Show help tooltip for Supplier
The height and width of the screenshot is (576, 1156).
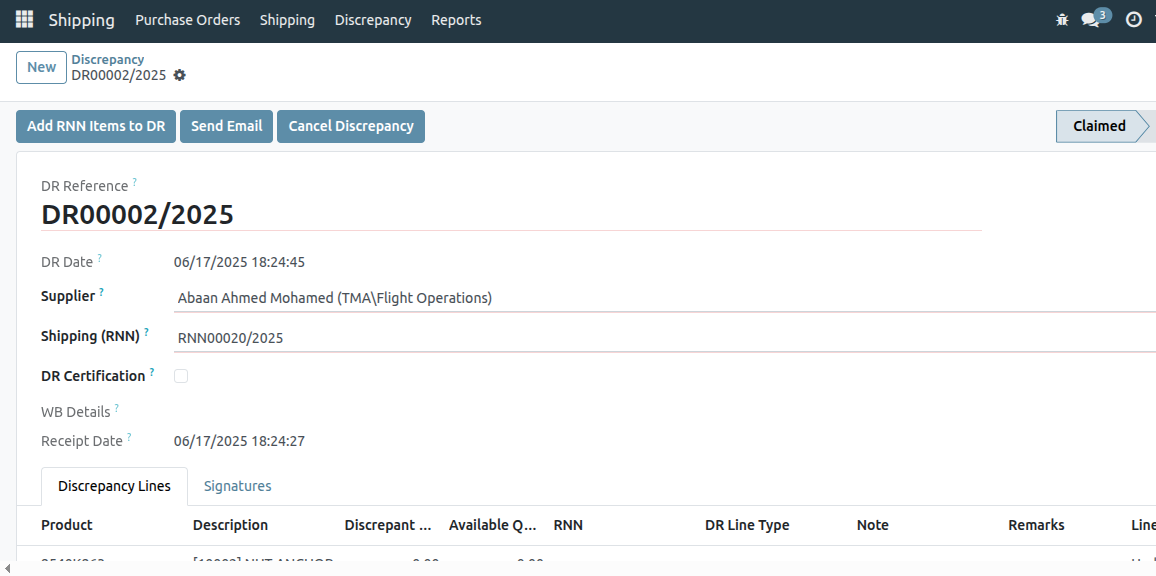(x=102, y=292)
